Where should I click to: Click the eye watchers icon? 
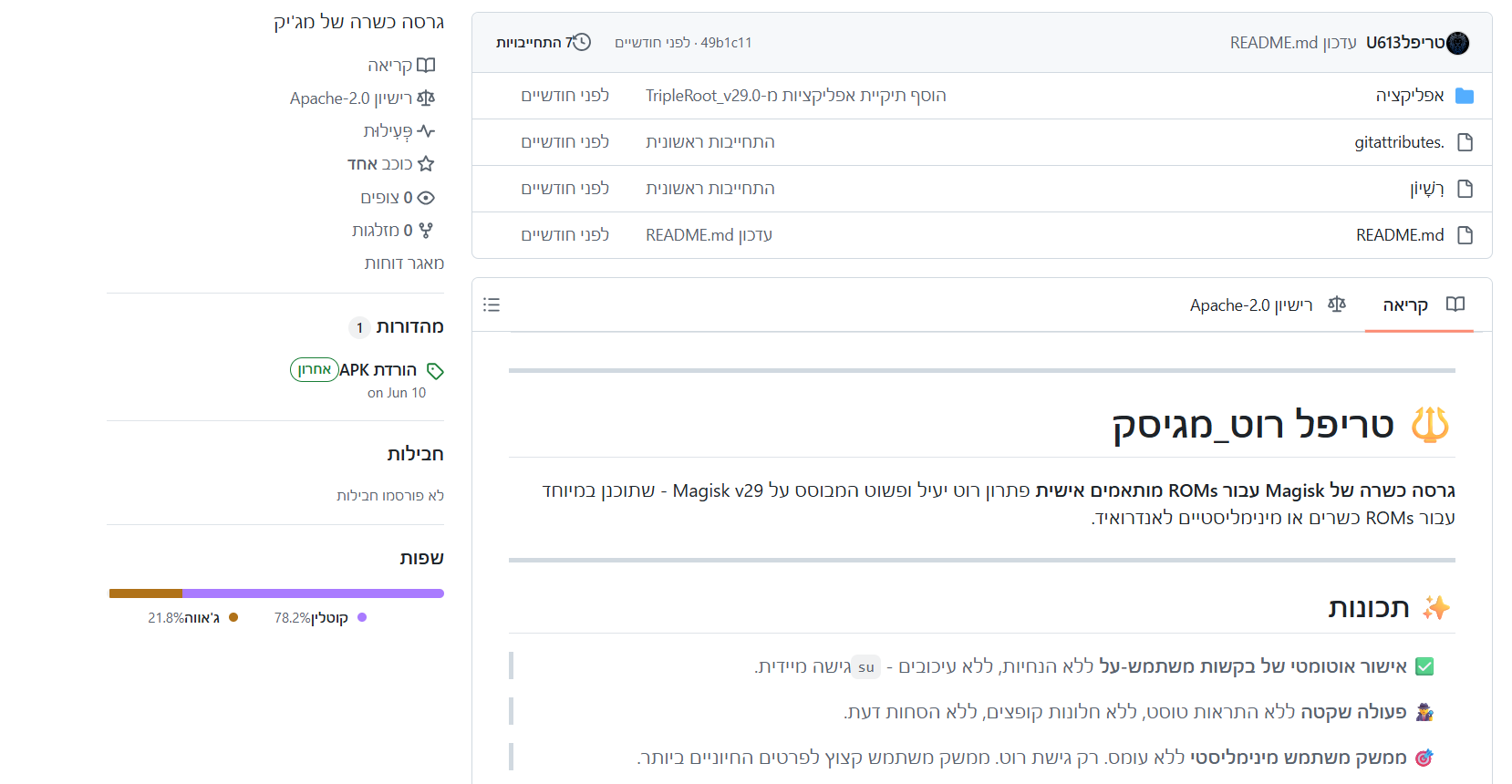coord(426,198)
